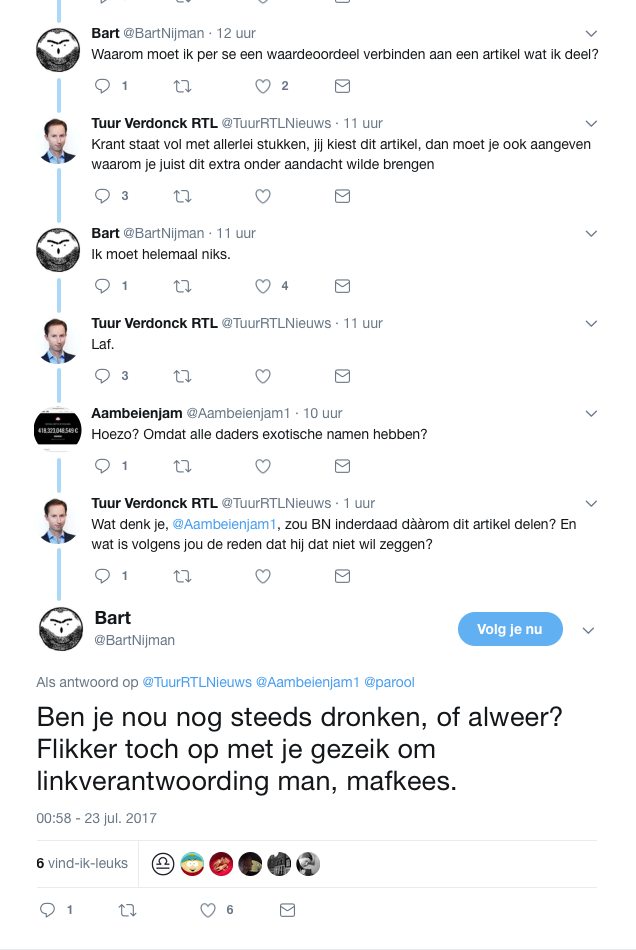
Task: Reply to the main Bart tweet
Action: tap(47, 910)
